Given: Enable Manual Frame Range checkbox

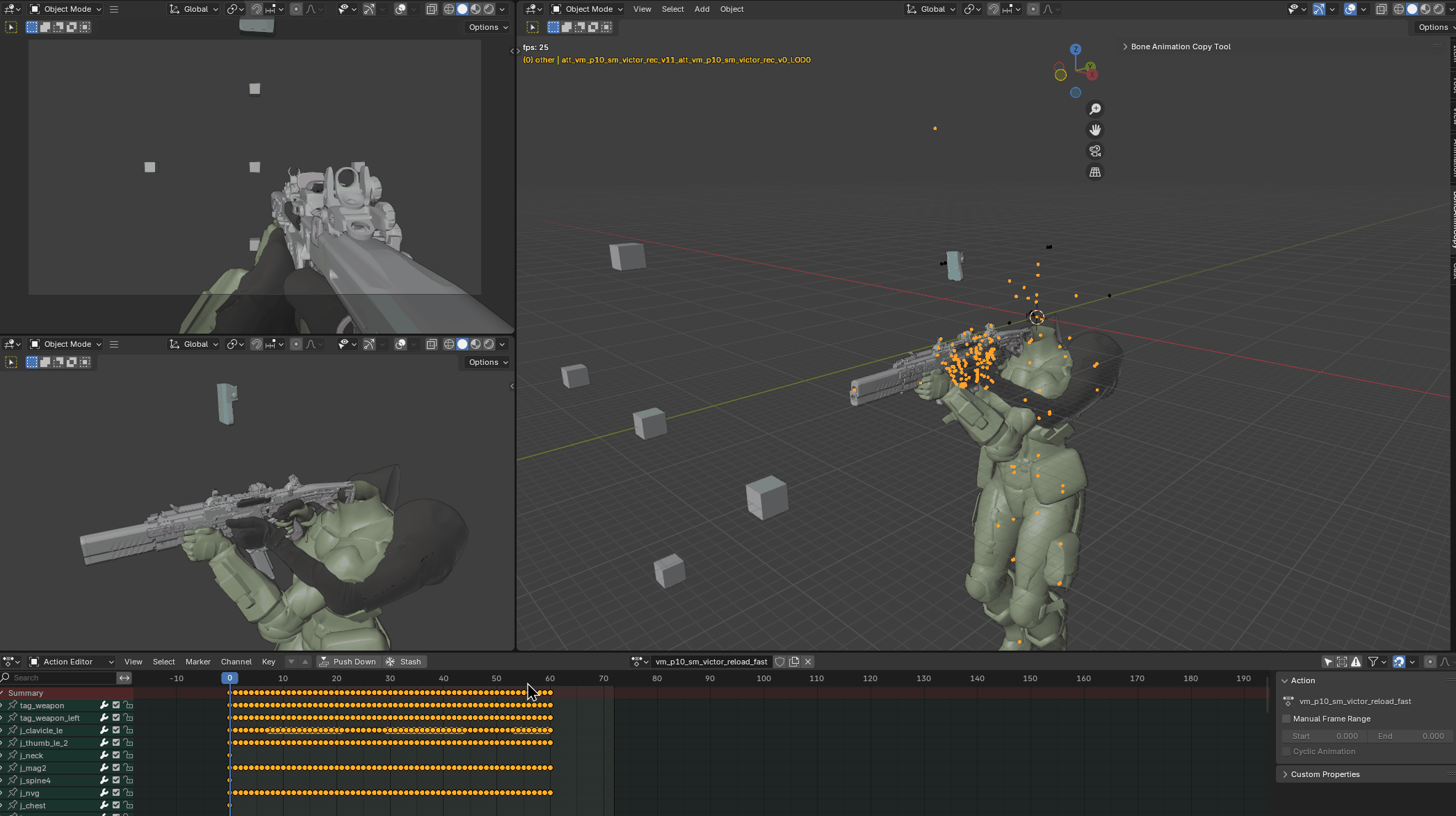Looking at the screenshot, I should (1286, 719).
